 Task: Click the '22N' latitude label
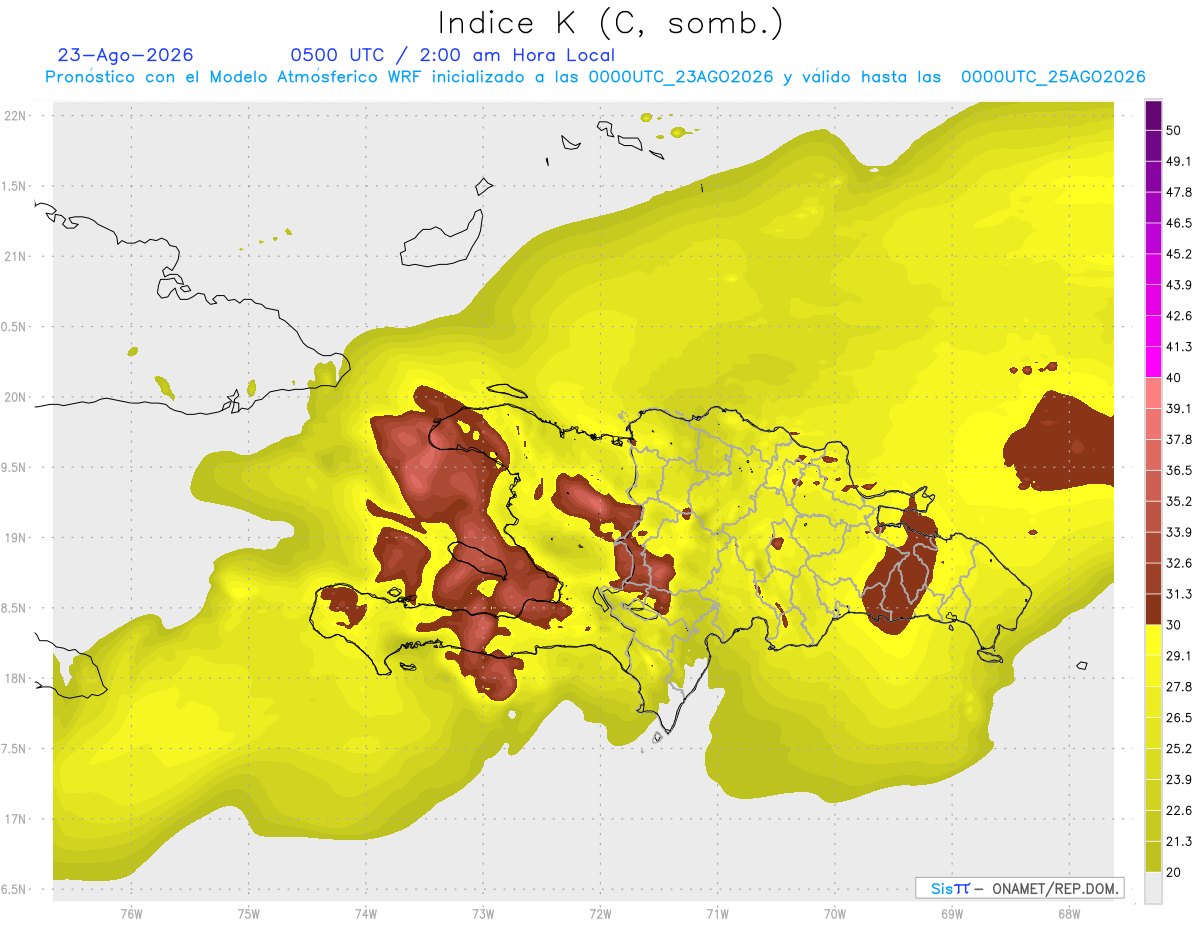pyautogui.click(x=15, y=116)
